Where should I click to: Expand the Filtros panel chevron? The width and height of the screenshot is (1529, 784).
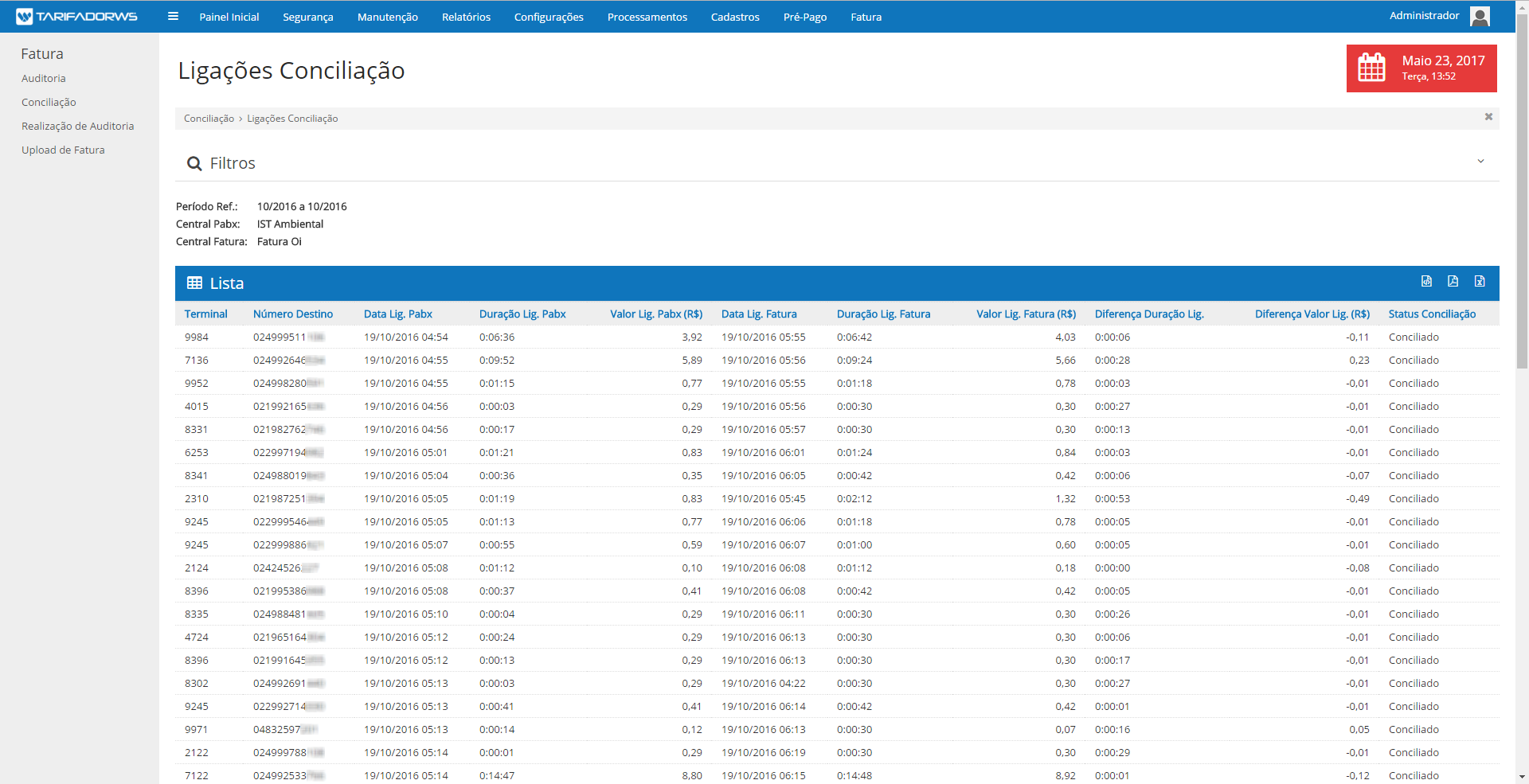coord(1480,161)
